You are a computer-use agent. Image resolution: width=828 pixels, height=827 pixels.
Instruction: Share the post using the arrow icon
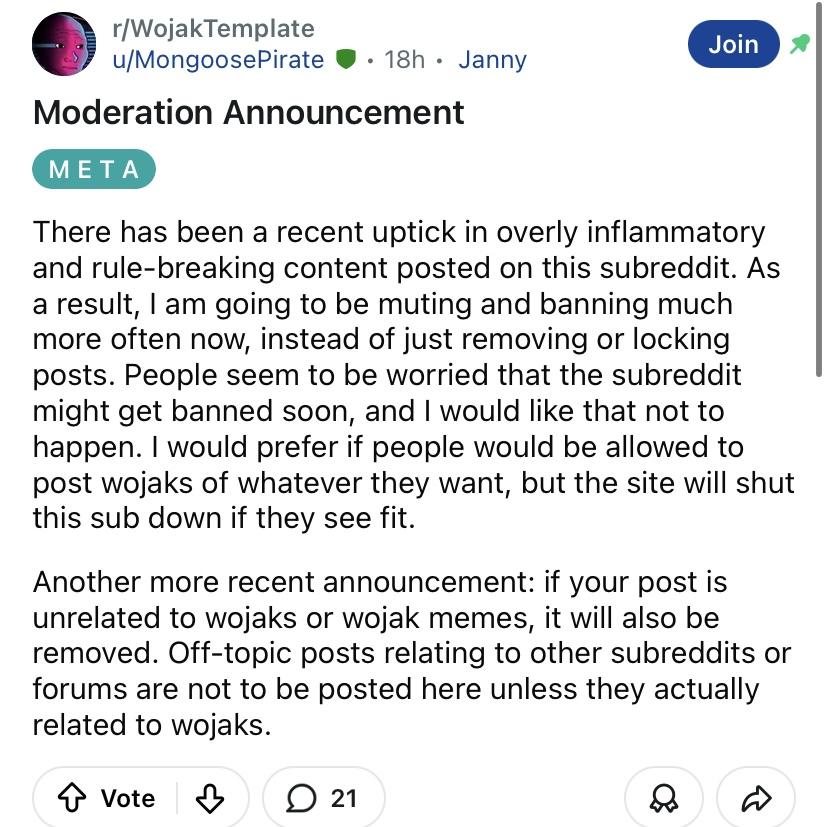[x=757, y=797]
